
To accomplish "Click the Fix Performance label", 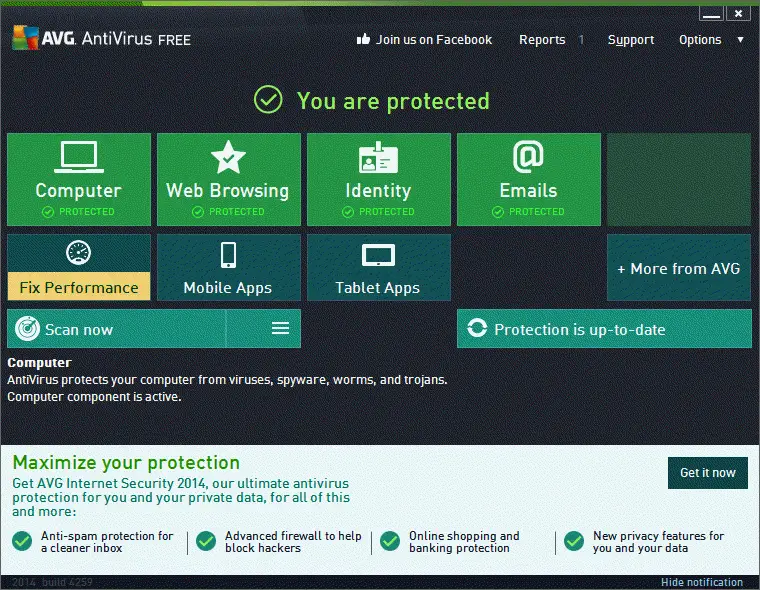I will pos(79,287).
